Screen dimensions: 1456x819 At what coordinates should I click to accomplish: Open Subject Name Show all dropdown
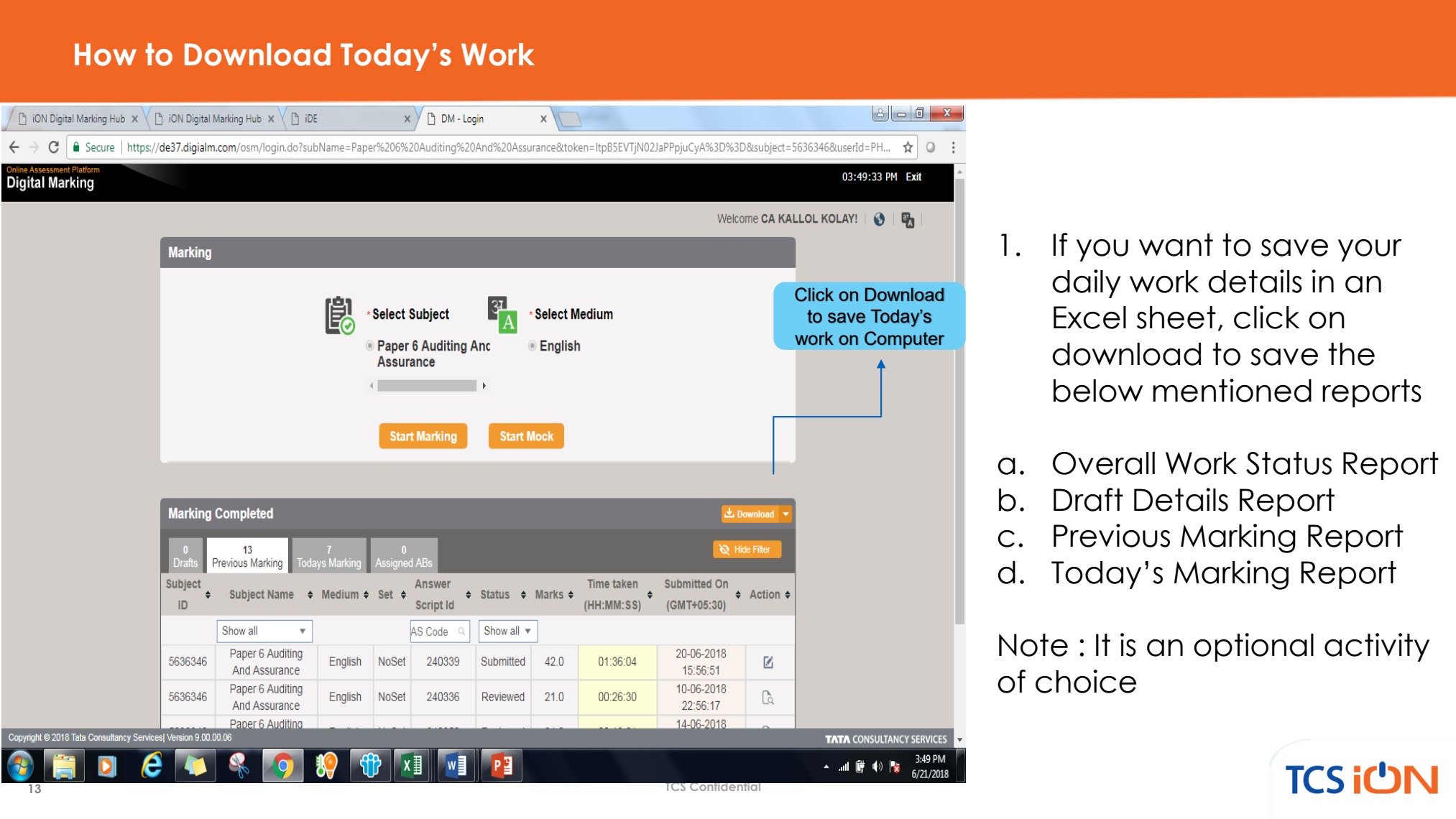(x=264, y=631)
